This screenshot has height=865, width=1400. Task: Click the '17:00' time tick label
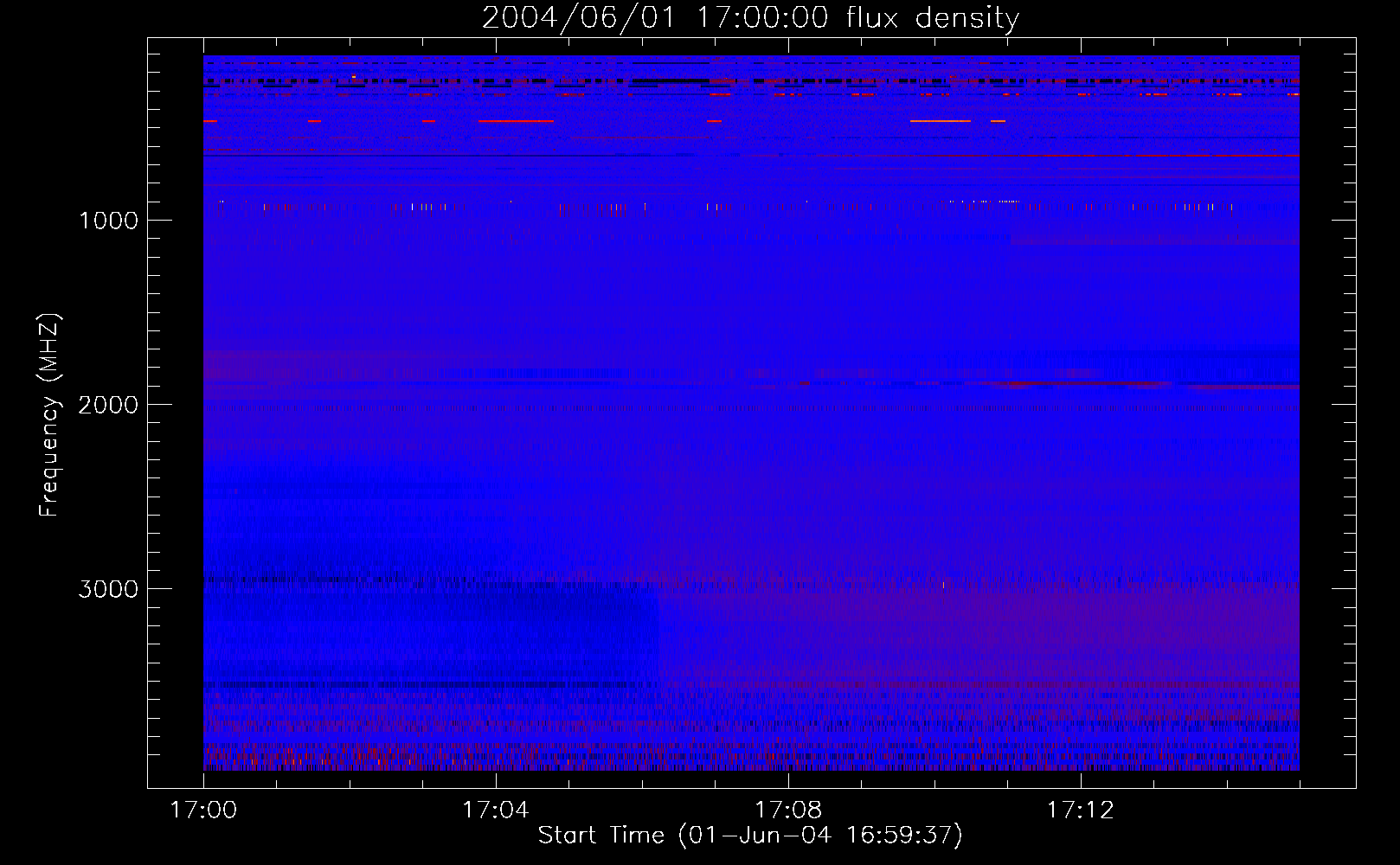(x=203, y=811)
